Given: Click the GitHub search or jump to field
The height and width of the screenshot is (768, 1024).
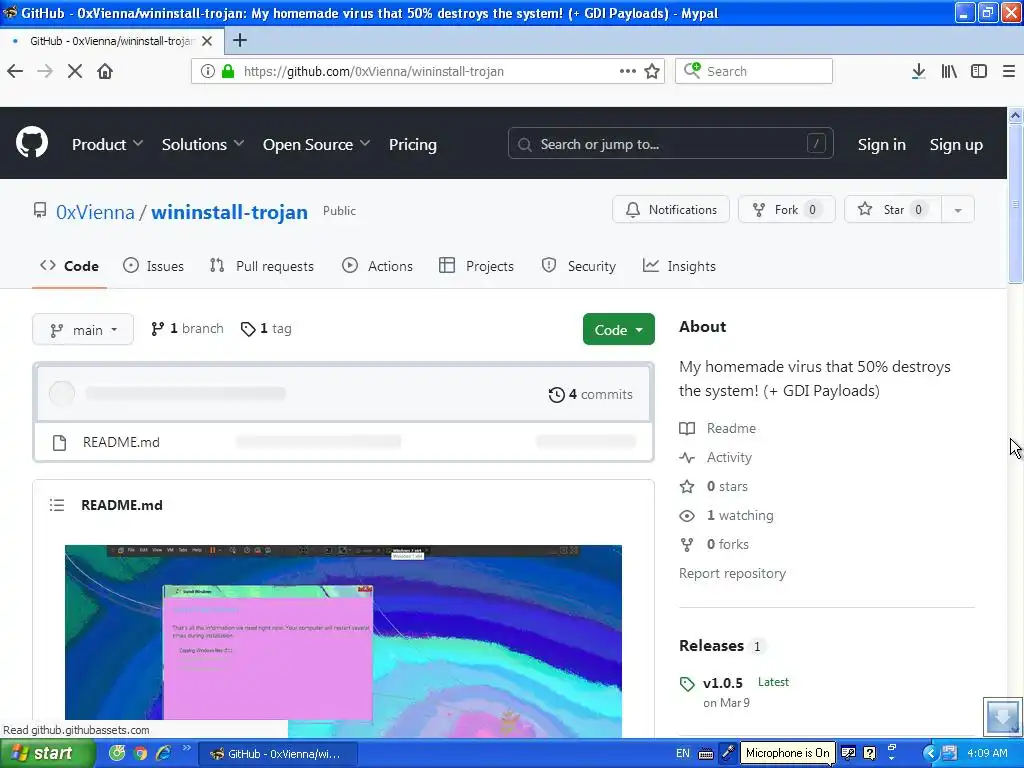Looking at the screenshot, I should coord(671,143).
